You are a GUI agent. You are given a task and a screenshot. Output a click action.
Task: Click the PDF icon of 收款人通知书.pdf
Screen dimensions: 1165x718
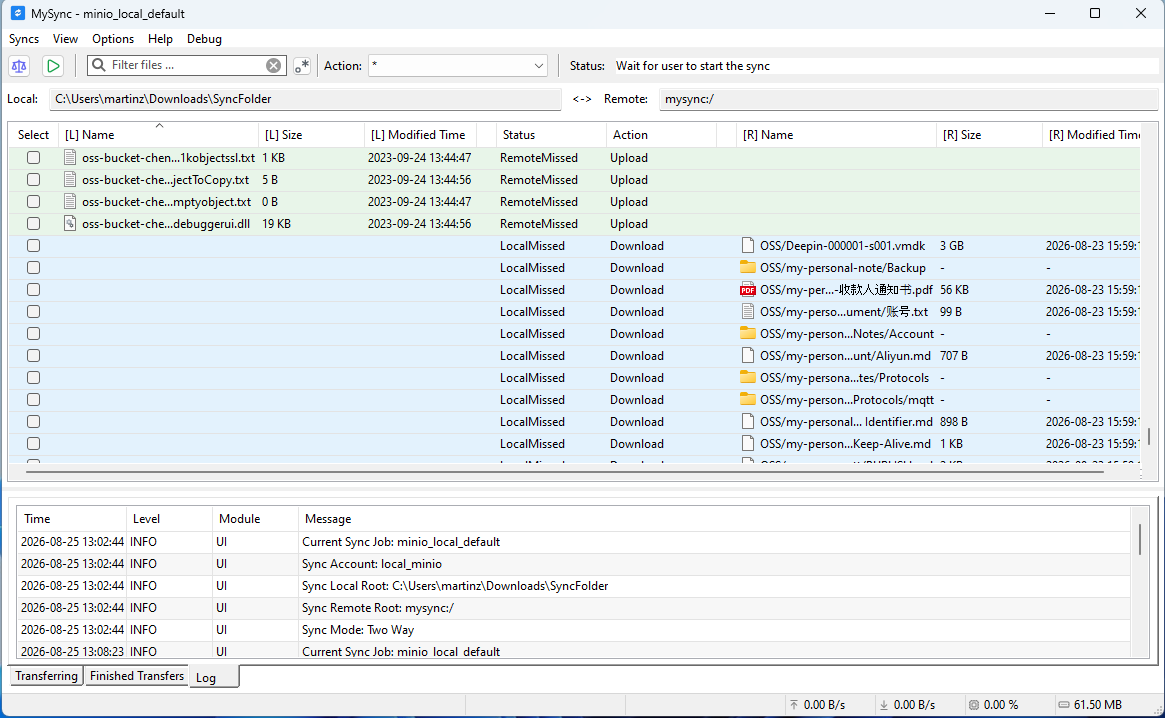pos(747,289)
